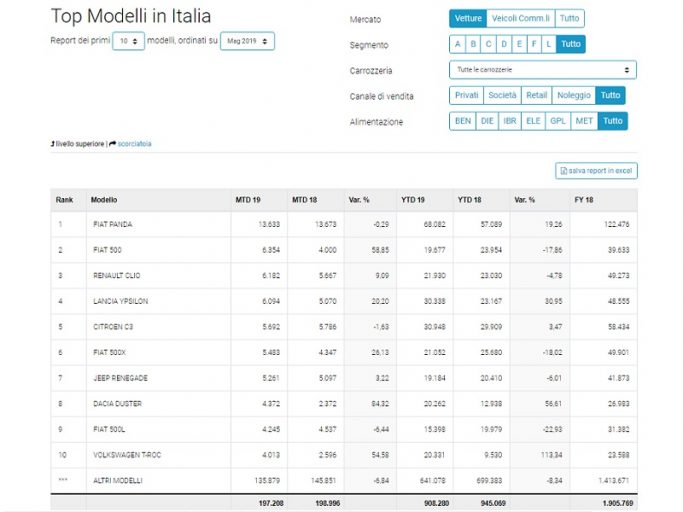Screen dimensions: 683x512
Task: Filter fuel type by GPL
Action: [x=558, y=121]
